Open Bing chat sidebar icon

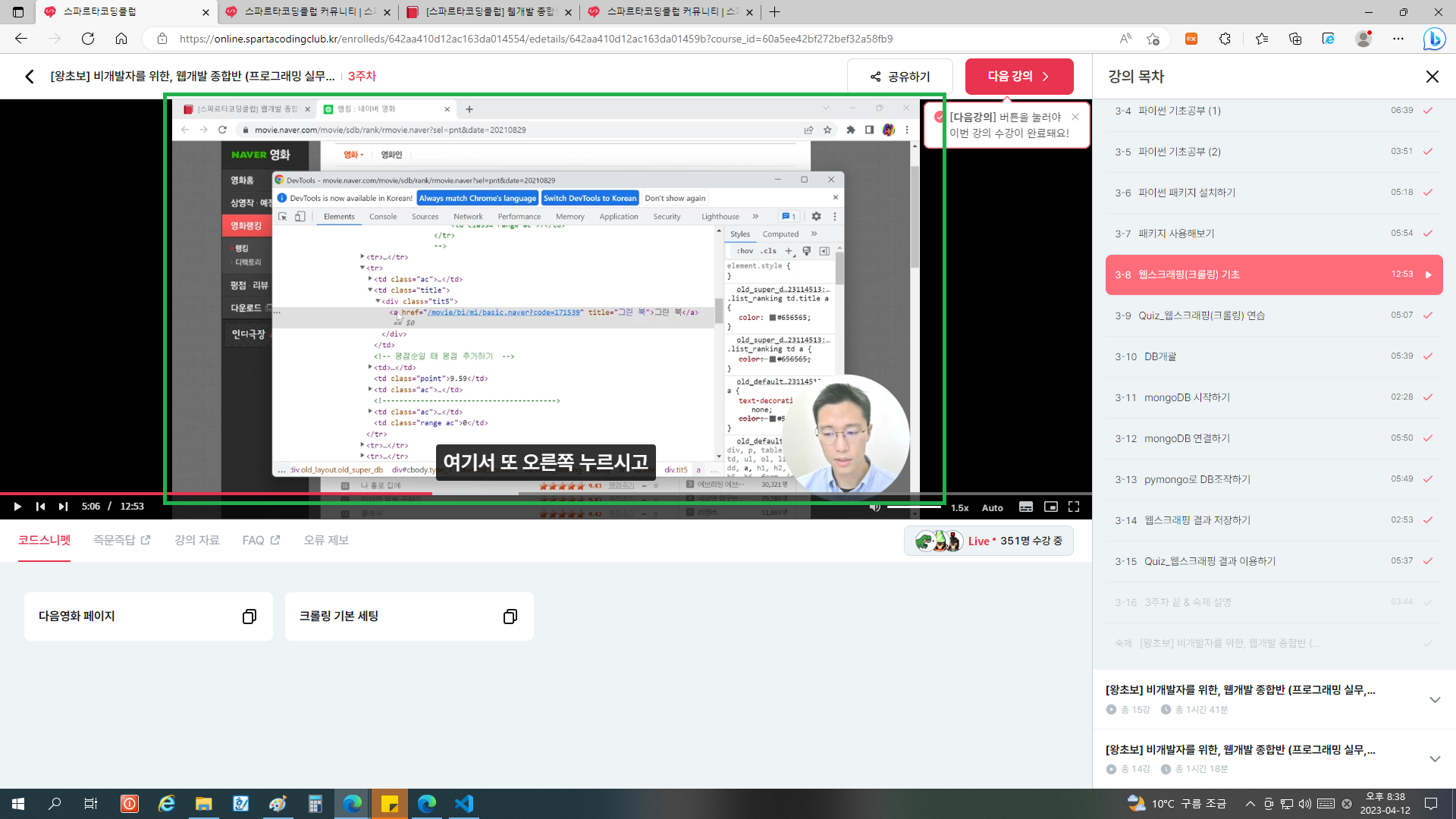(1434, 39)
